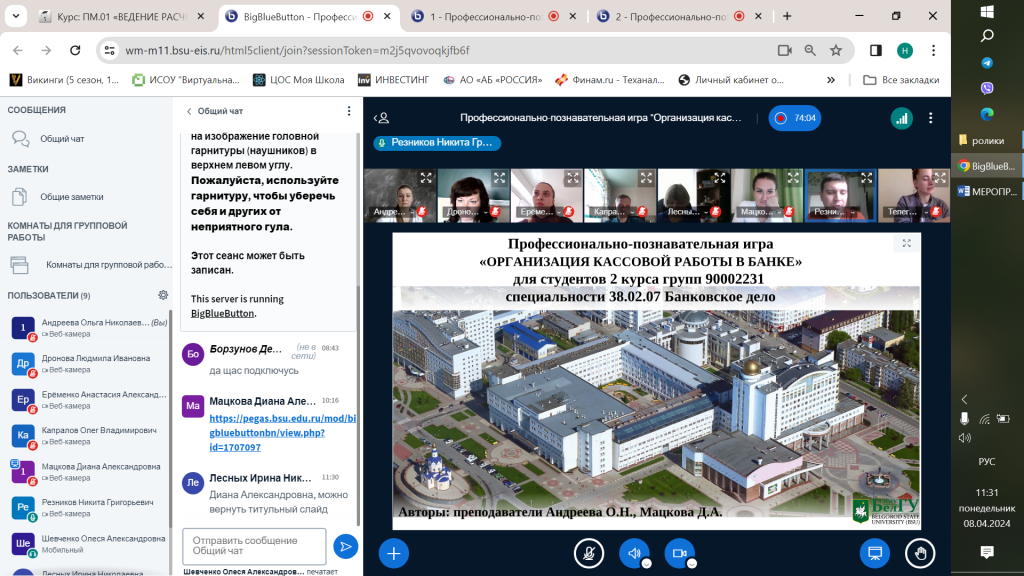Select user Андреева Ольга Николаевна
The height and width of the screenshot is (576, 1024).
pos(89,327)
